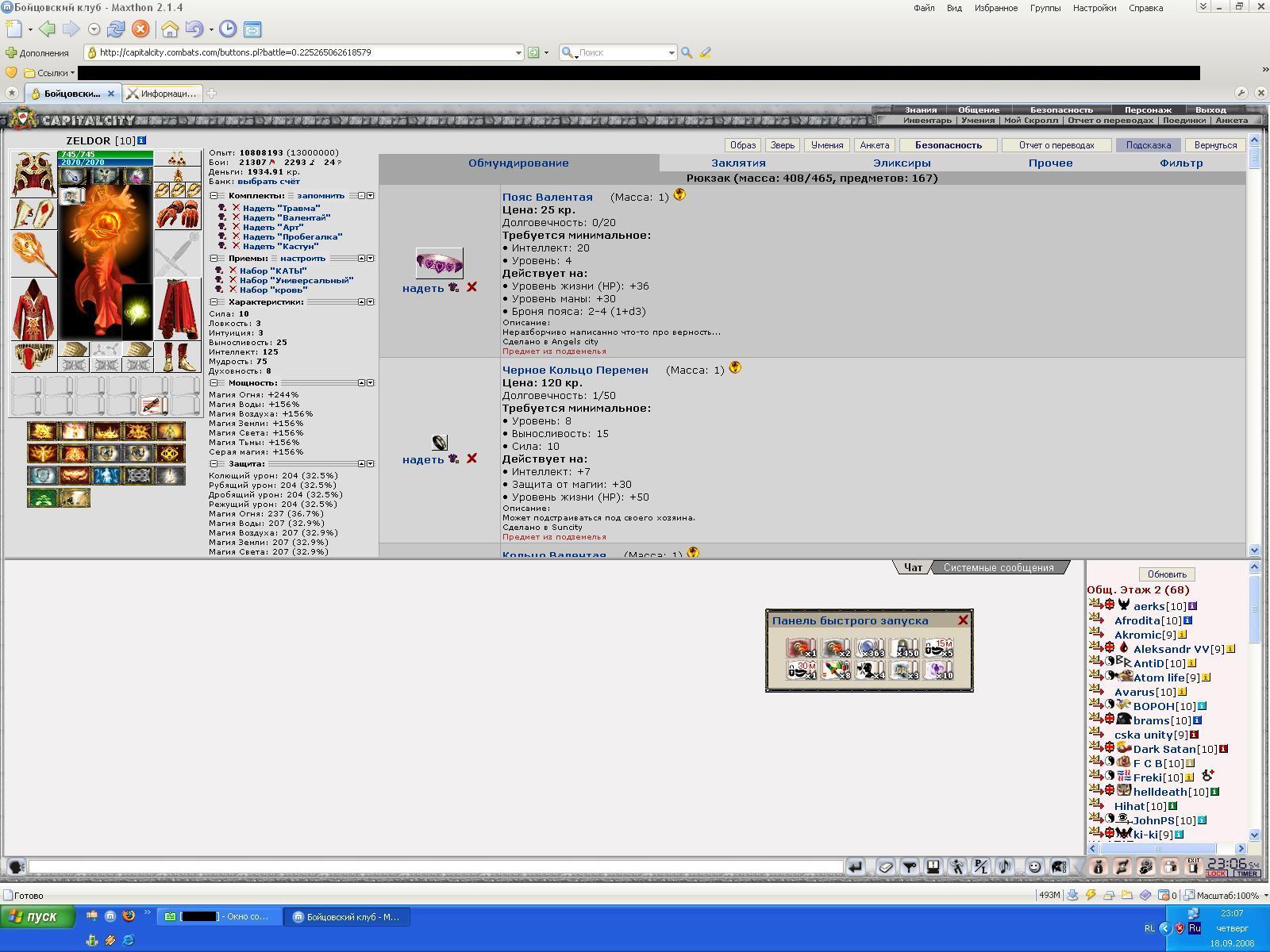This screenshot has width=1270, height=952.
Task: Collapse the Приемы section
Action: (x=213, y=258)
